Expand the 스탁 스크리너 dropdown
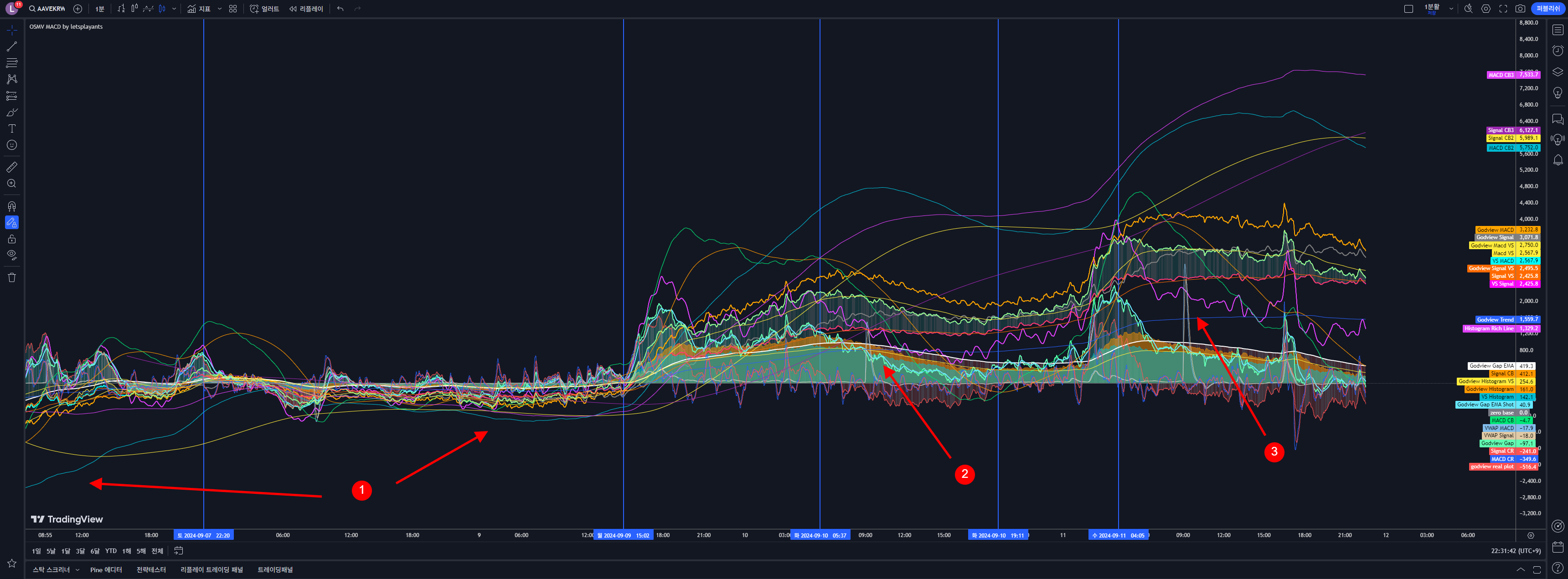1568x579 pixels. [77, 570]
